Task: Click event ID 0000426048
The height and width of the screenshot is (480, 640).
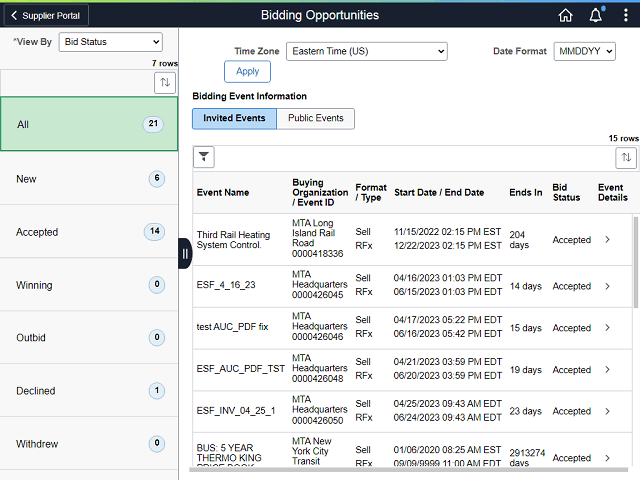Action: tap(318, 379)
